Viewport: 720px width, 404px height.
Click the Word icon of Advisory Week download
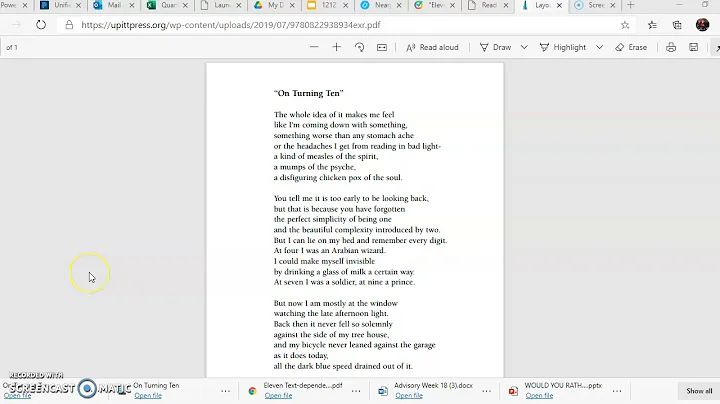pyautogui.click(x=382, y=391)
